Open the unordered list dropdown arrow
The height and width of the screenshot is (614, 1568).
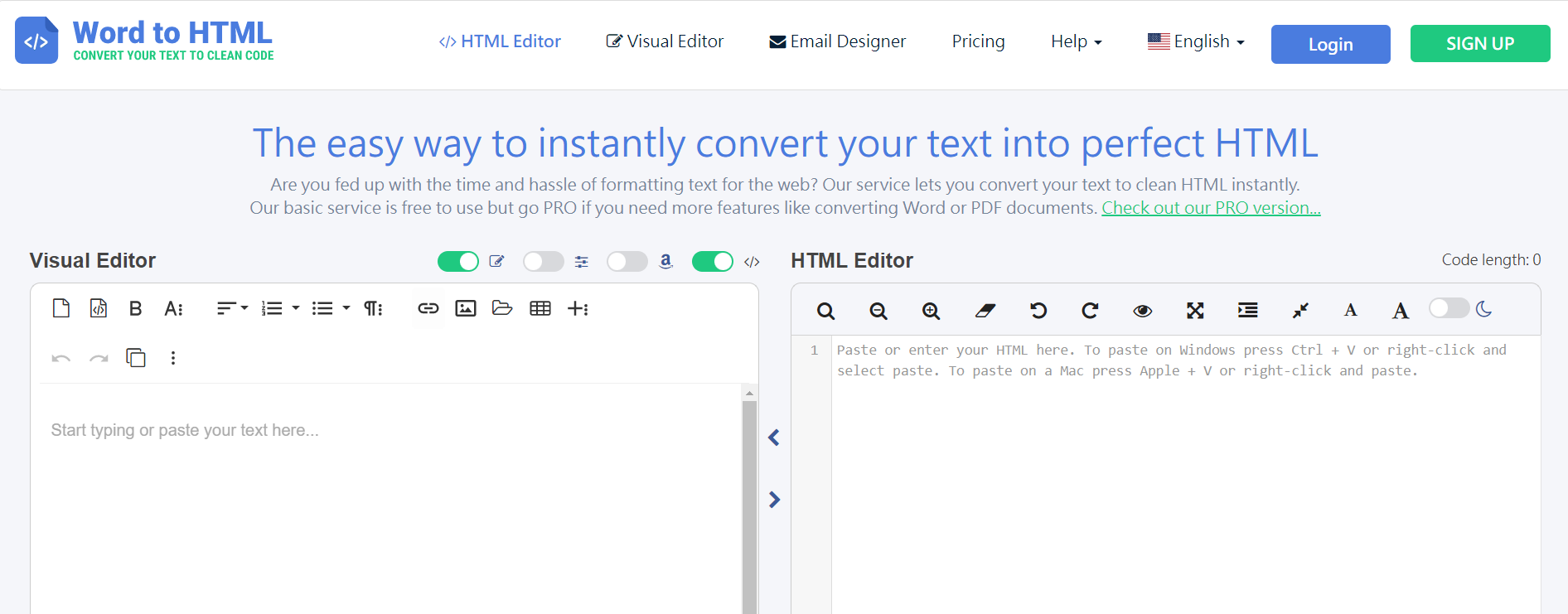[x=346, y=308]
